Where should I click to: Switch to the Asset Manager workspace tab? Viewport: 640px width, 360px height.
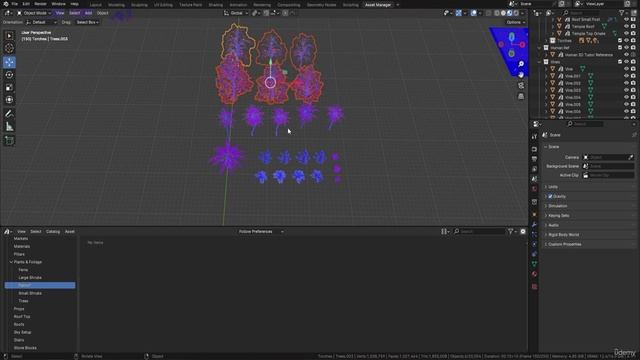click(x=378, y=5)
